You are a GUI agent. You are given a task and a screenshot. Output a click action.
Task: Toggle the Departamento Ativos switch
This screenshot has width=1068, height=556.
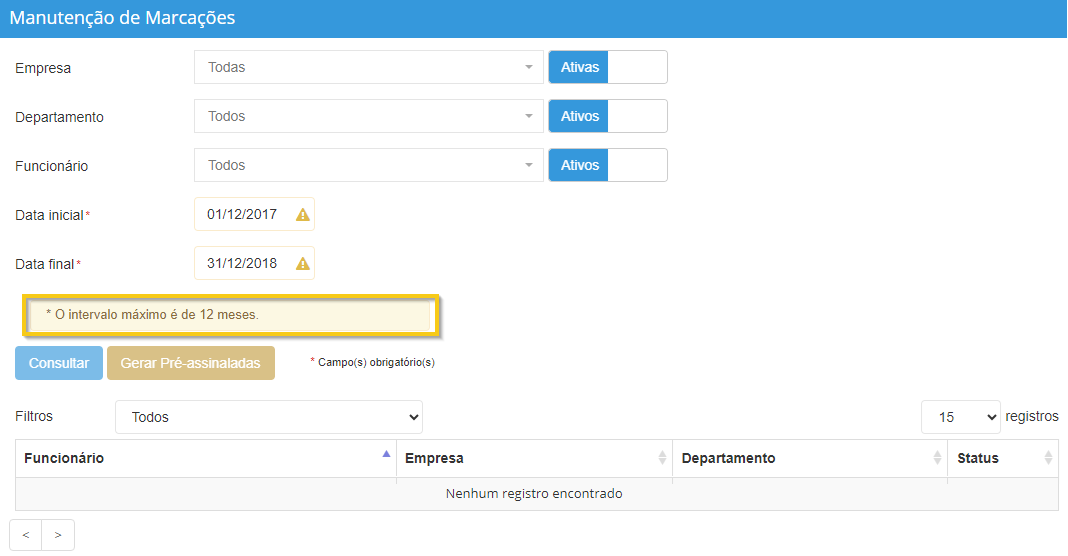pos(607,116)
